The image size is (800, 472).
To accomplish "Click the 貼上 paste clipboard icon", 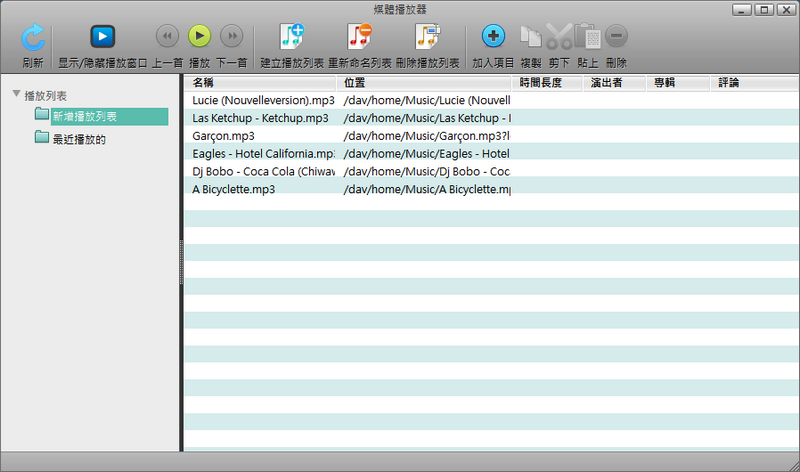I will coord(589,38).
